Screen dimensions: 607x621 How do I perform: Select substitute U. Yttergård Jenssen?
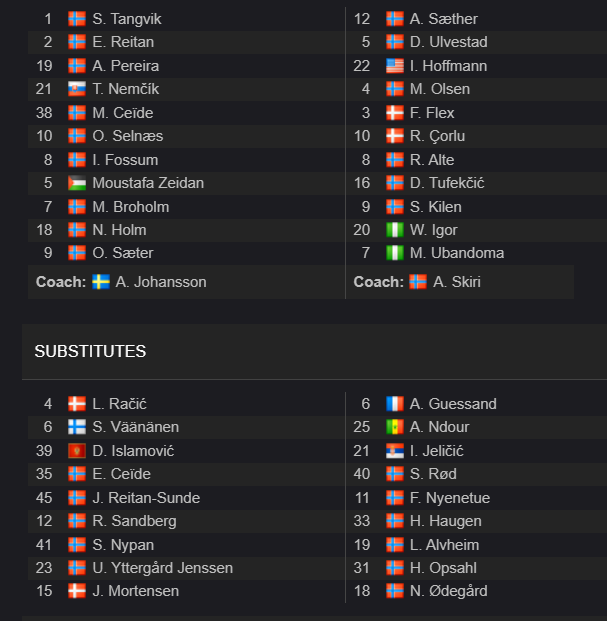tap(162, 568)
